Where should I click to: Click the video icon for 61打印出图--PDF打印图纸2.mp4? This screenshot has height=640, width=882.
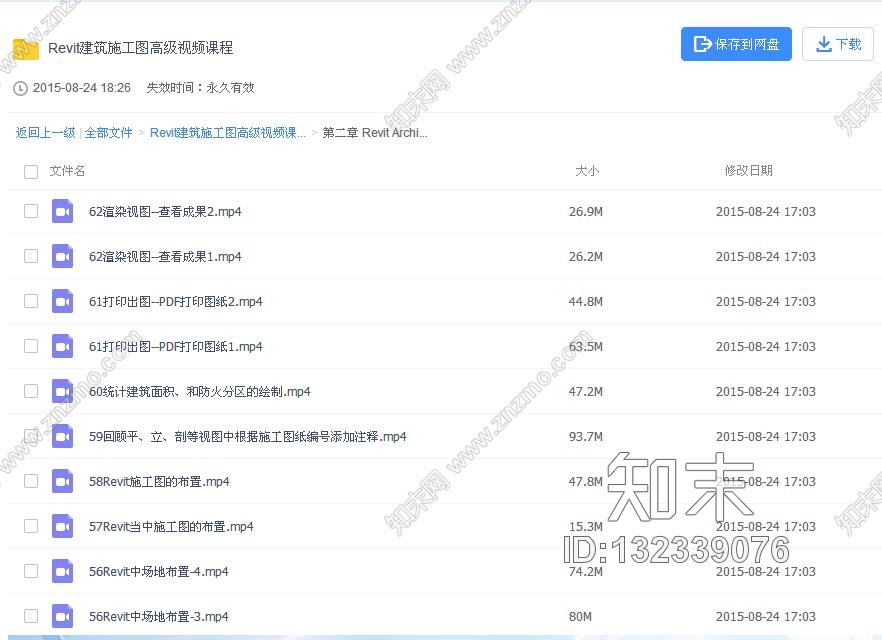click(62, 301)
